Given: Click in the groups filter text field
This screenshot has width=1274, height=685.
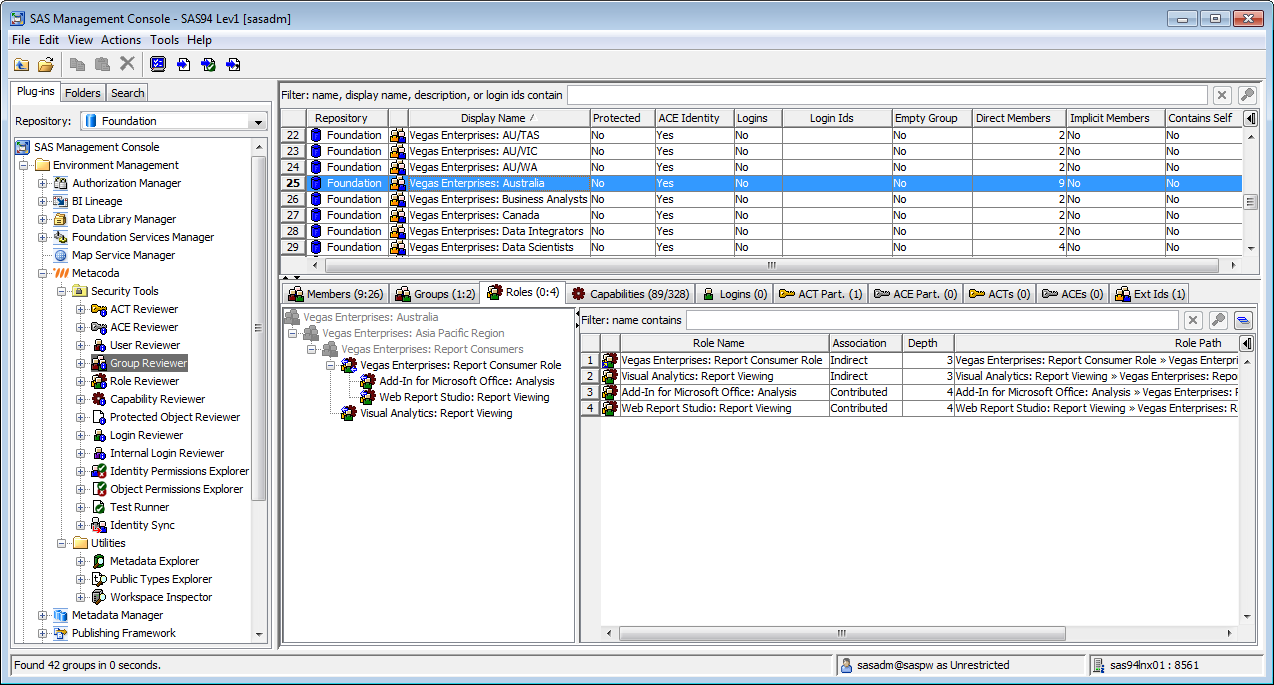Looking at the screenshot, I should [887, 95].
